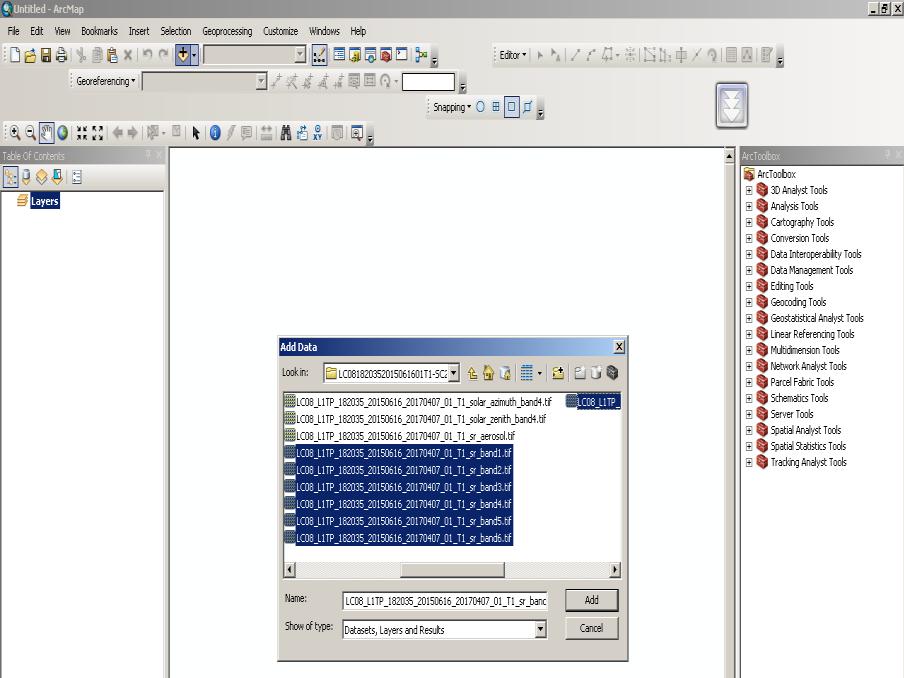The height and width of the screenshot is (678, 904).
Task: Click the Analysis Tools toolbox label
Action: click(794, 206)
